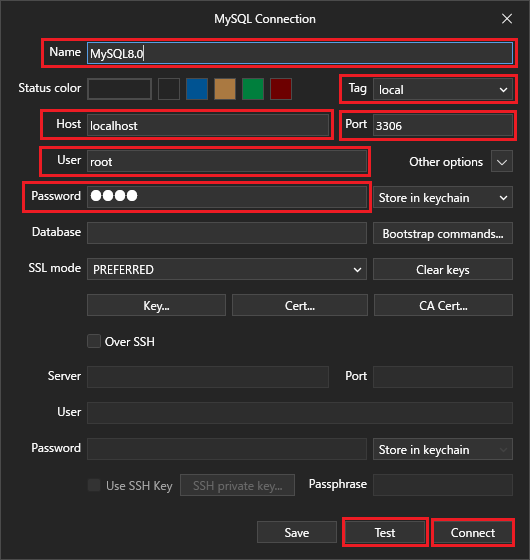Click the SSH private key... button
The width and height of the screenshot is (530, 560).
coord(238,485)
